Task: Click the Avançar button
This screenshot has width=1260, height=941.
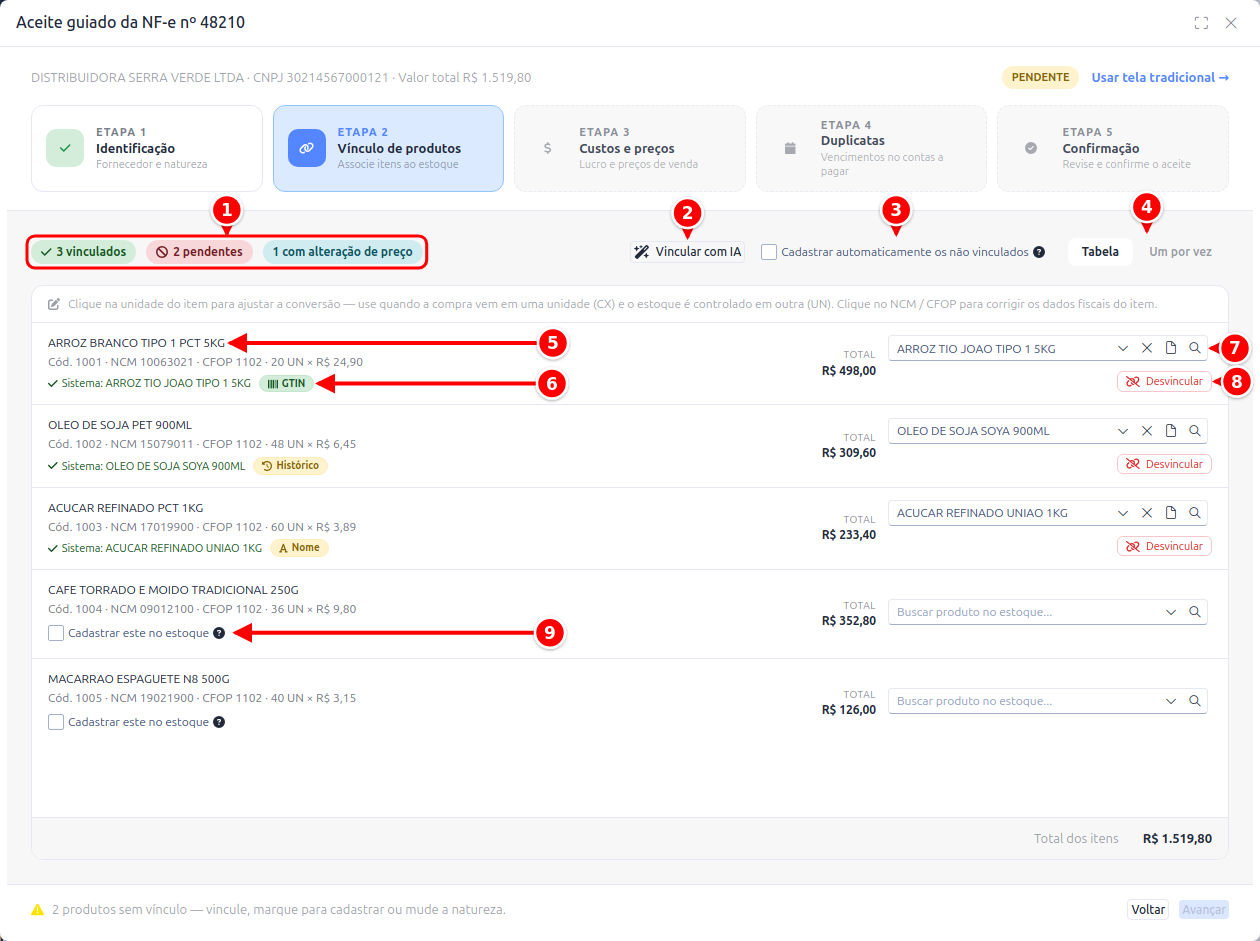Action: [x=1204, y=910]
